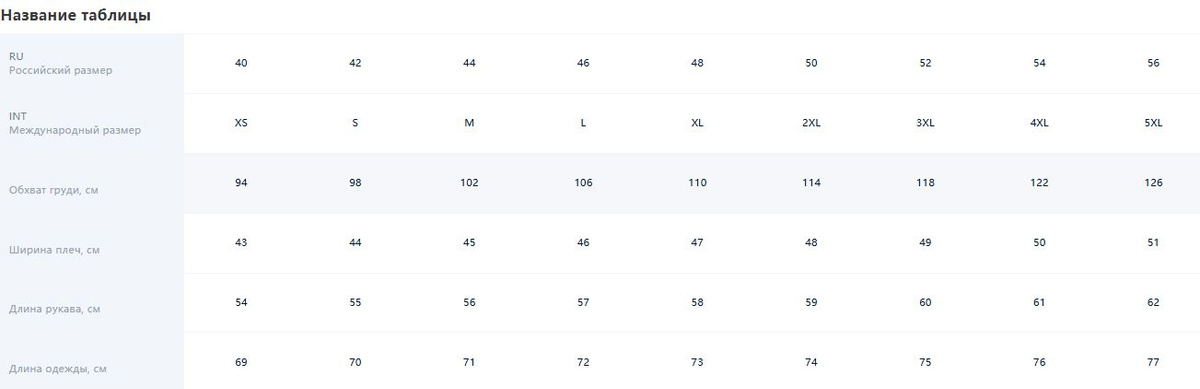Select shoulder width value 47
1200x389 pixels.
point(697,243)
